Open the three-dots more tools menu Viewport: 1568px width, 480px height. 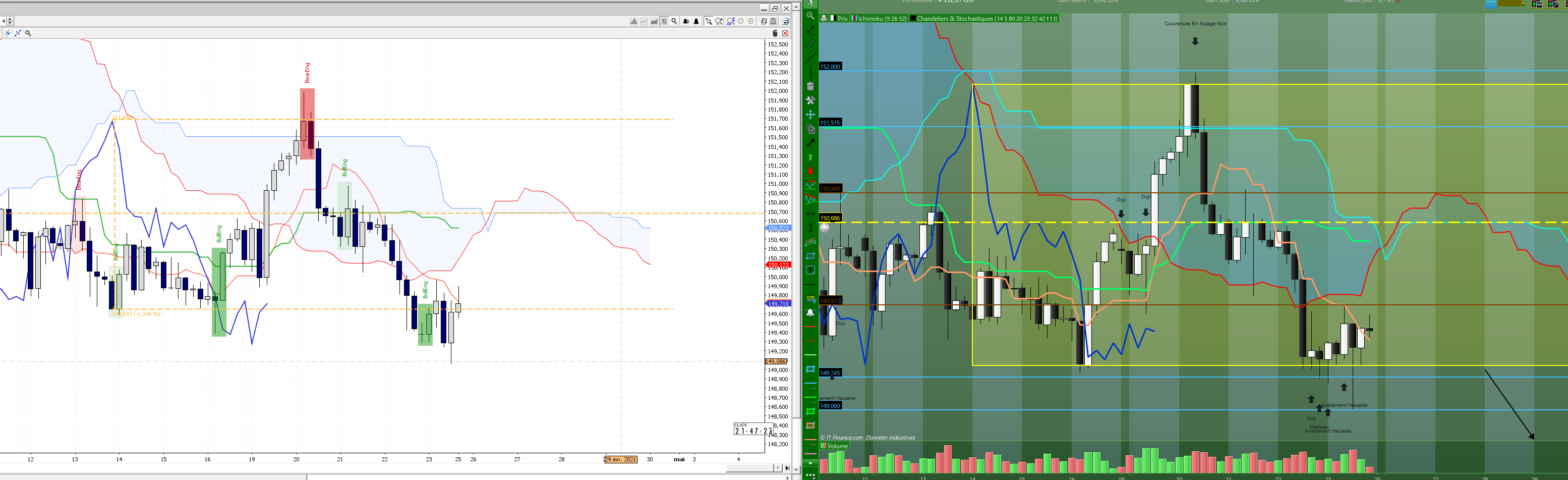point(810,474)
